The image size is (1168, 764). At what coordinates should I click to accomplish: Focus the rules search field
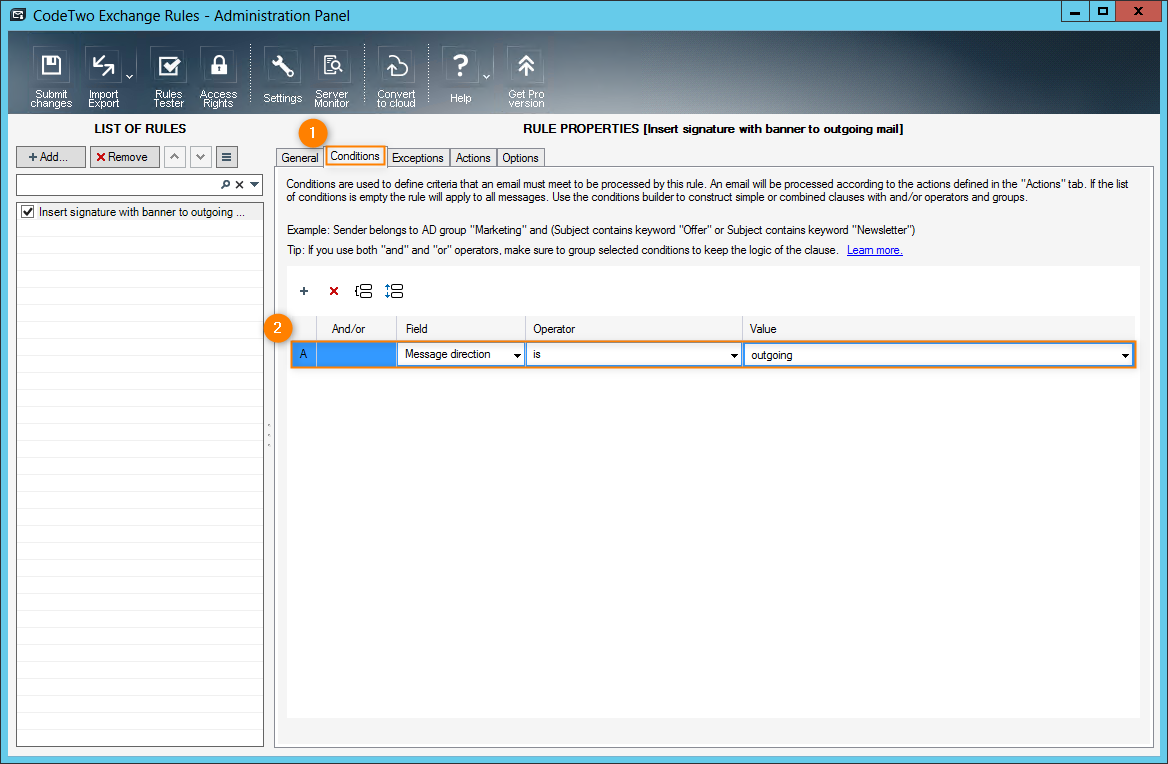click(x=118, y=185)
